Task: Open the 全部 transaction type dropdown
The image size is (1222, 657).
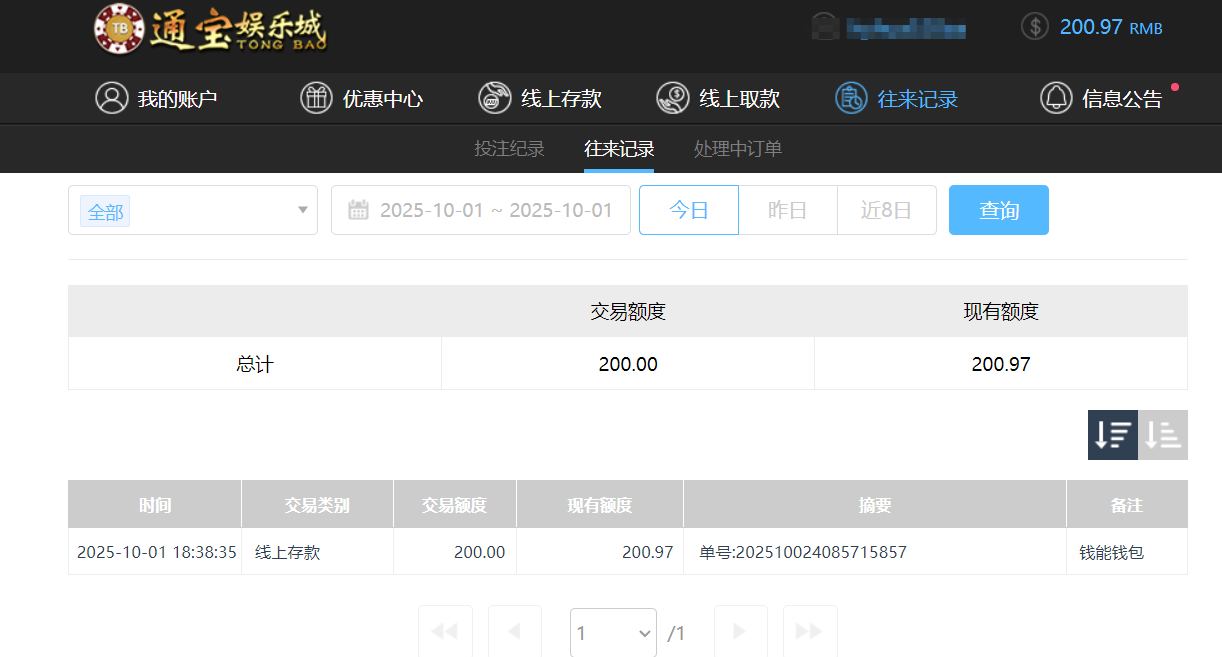Action: pyautogui.click(x=192, y=210)
